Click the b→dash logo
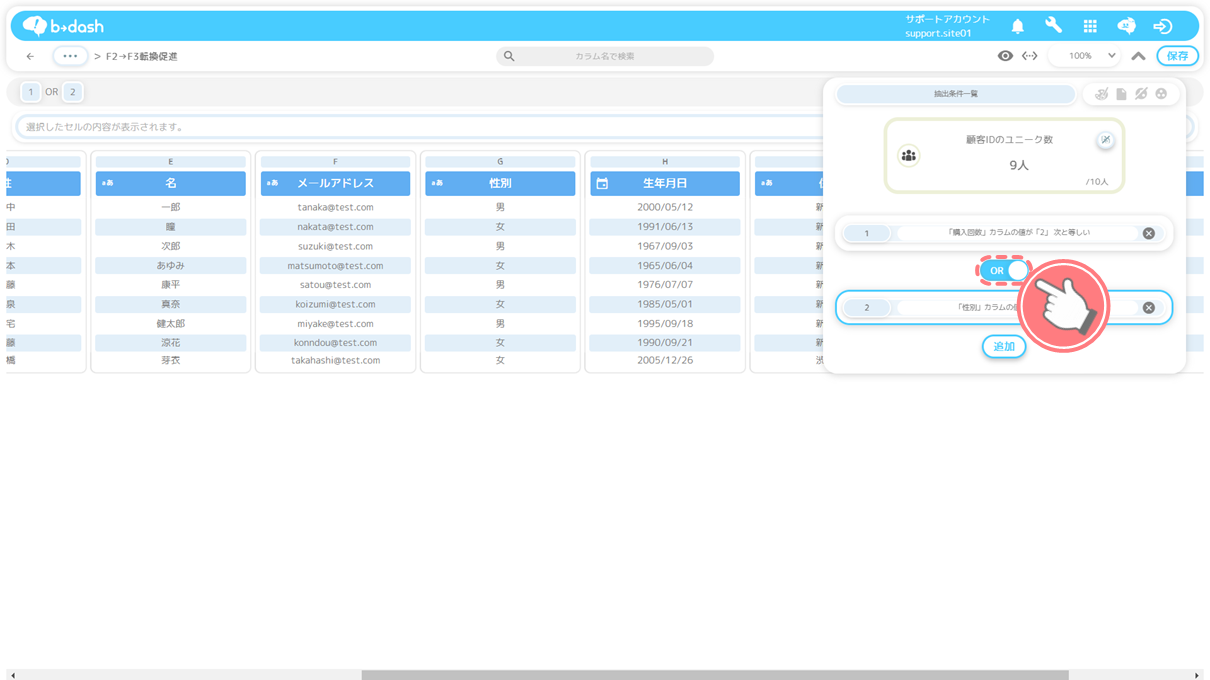The width and height of the screenshot is (1210, 680). click(x=63, y=26)
